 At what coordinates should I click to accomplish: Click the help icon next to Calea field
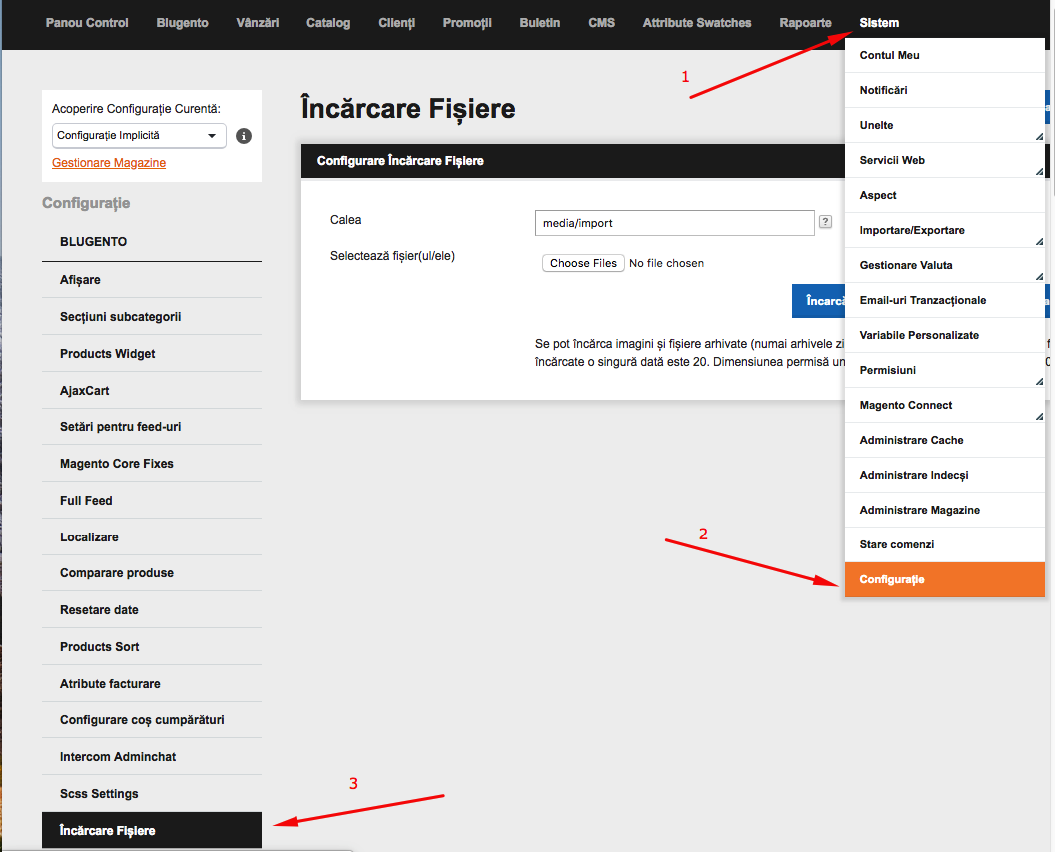coord(825,221)
